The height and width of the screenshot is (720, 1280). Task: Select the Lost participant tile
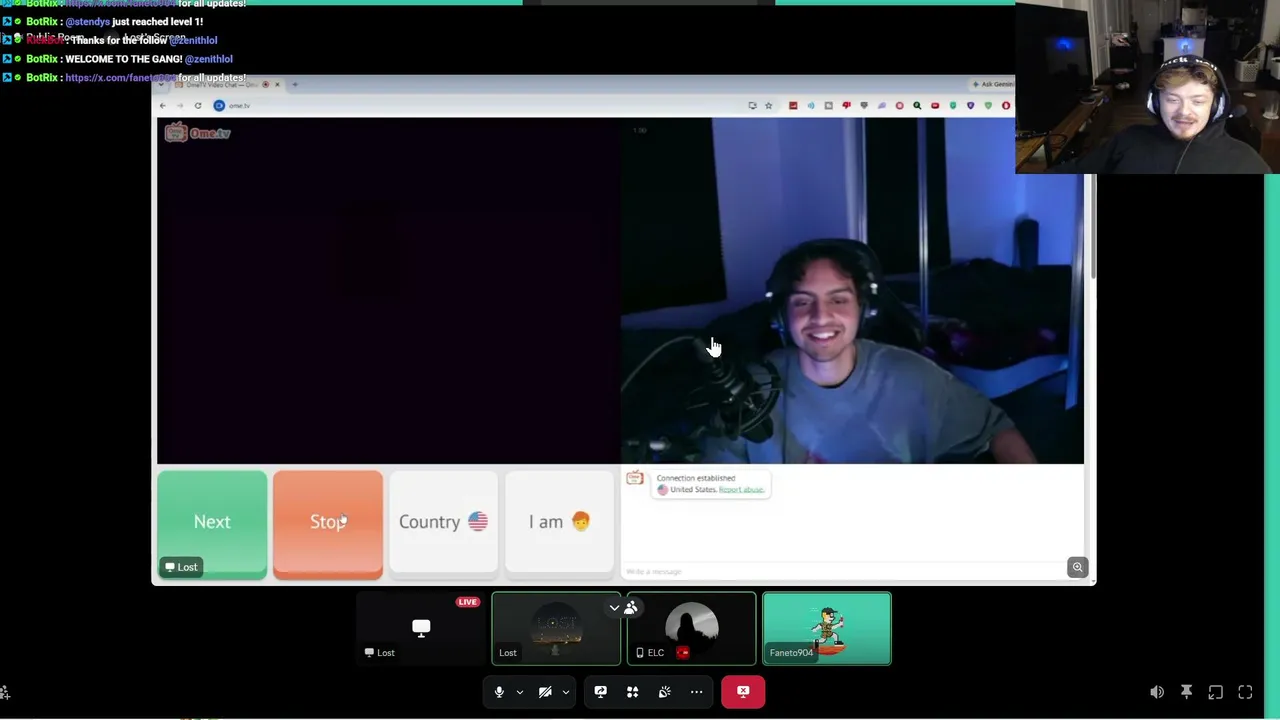556,629
